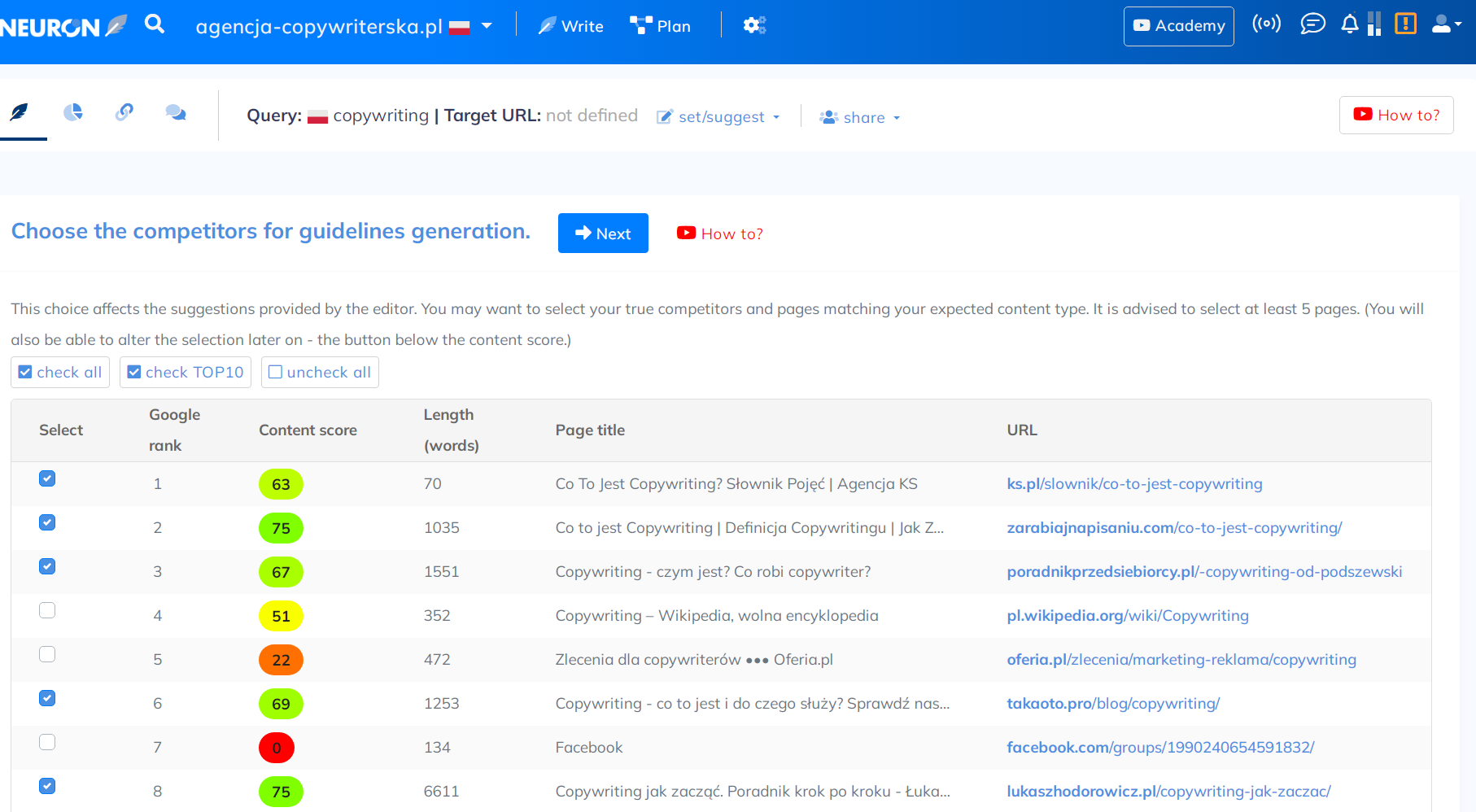Select the link chain tab icon

pos(124,112)
